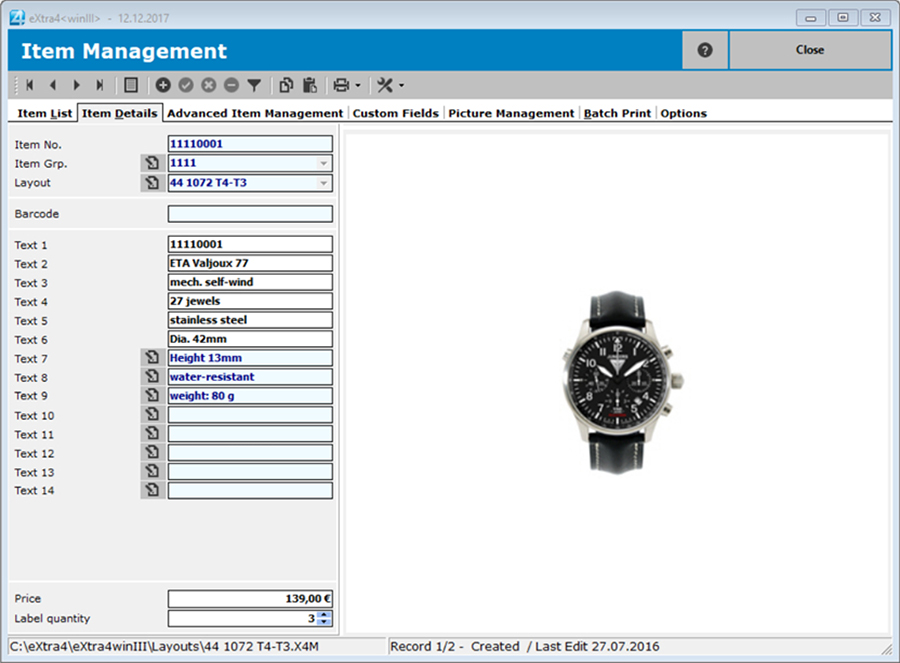Jump to the last record

point(100,85)
